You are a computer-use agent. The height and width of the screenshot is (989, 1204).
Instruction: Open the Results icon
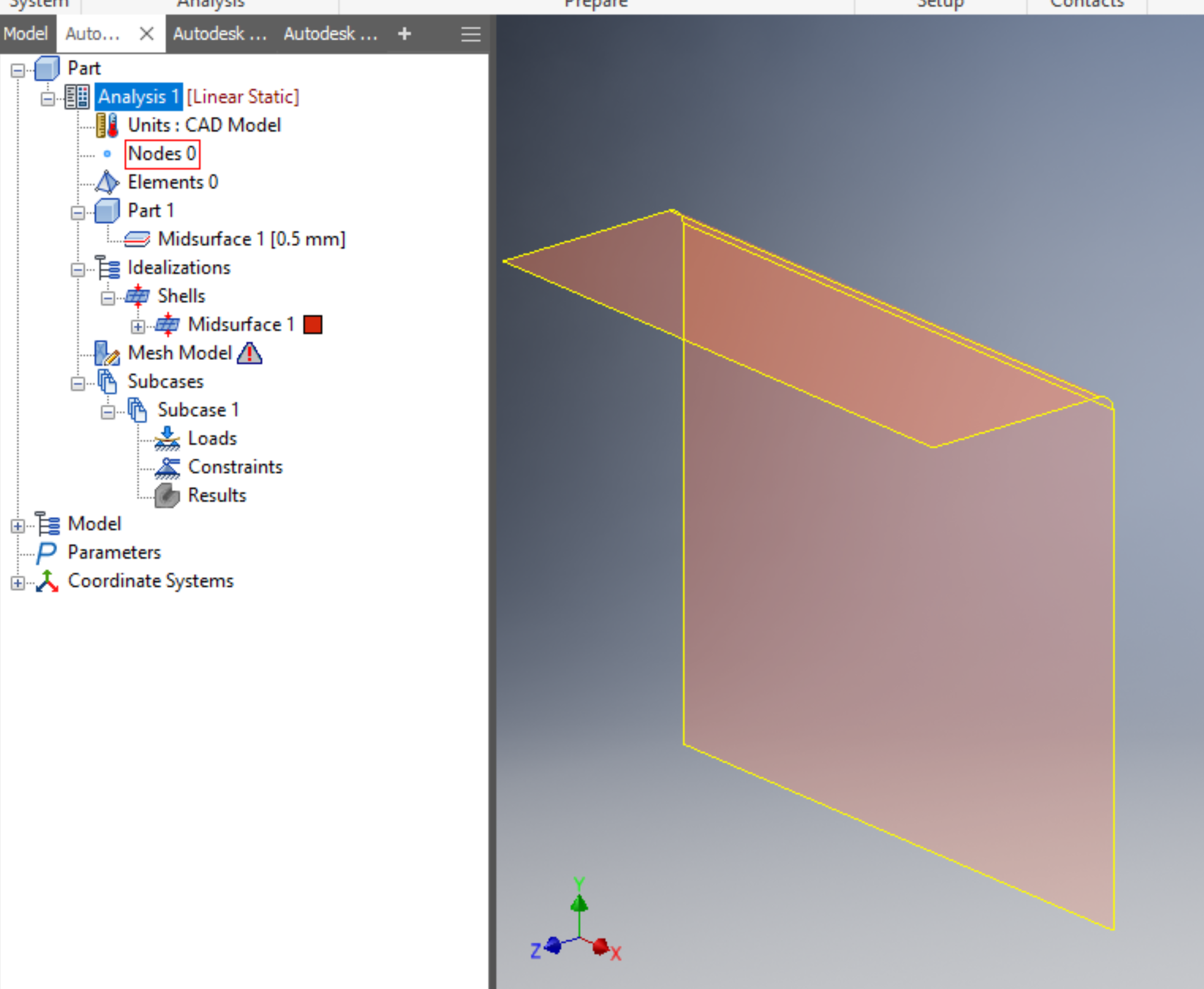click(165, 495)
